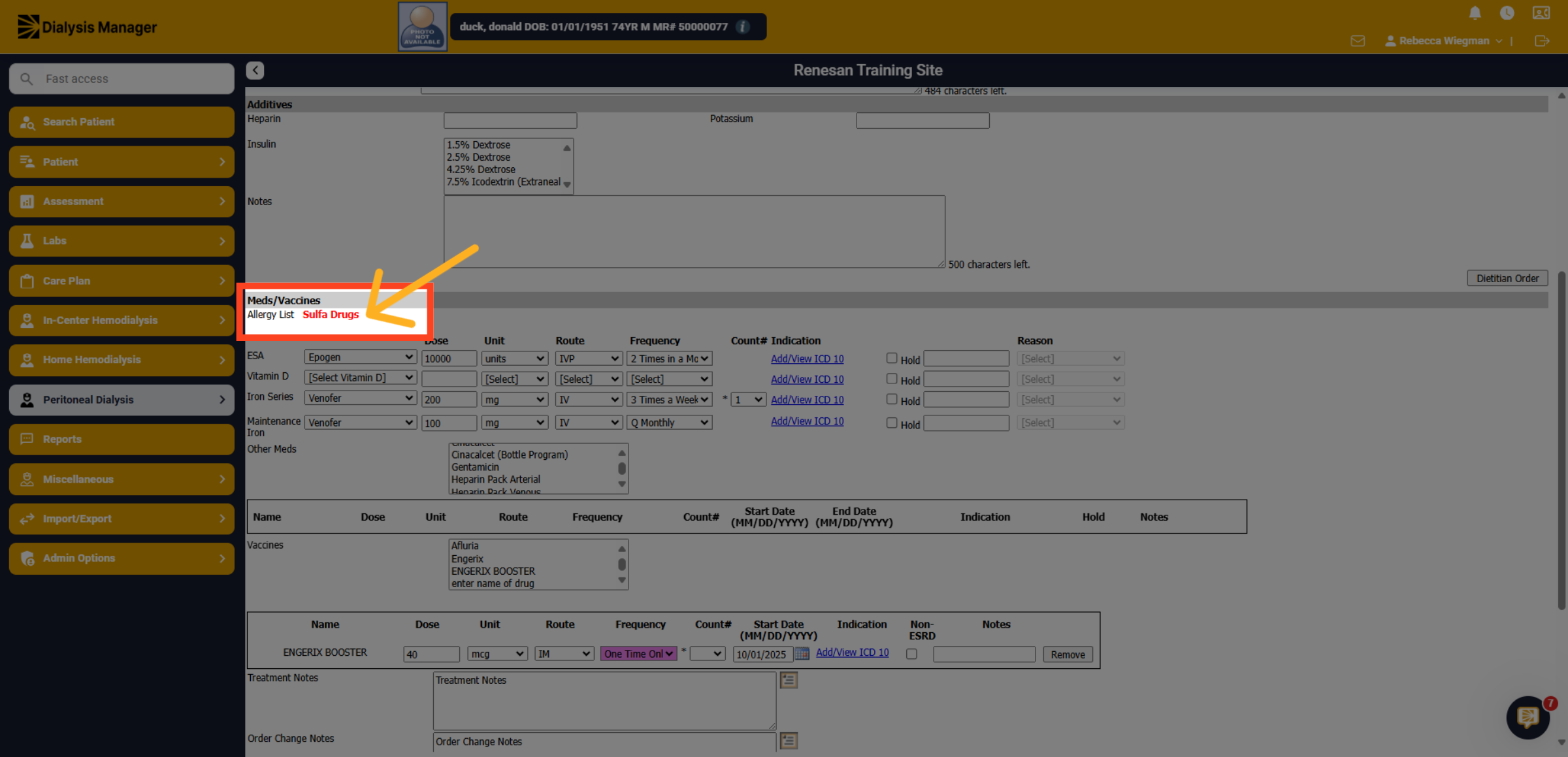The width and height of the screenshot is (1568, 757).
Task: Check the Hold box for Vitamin D row
Action: (x=891, y=378)
